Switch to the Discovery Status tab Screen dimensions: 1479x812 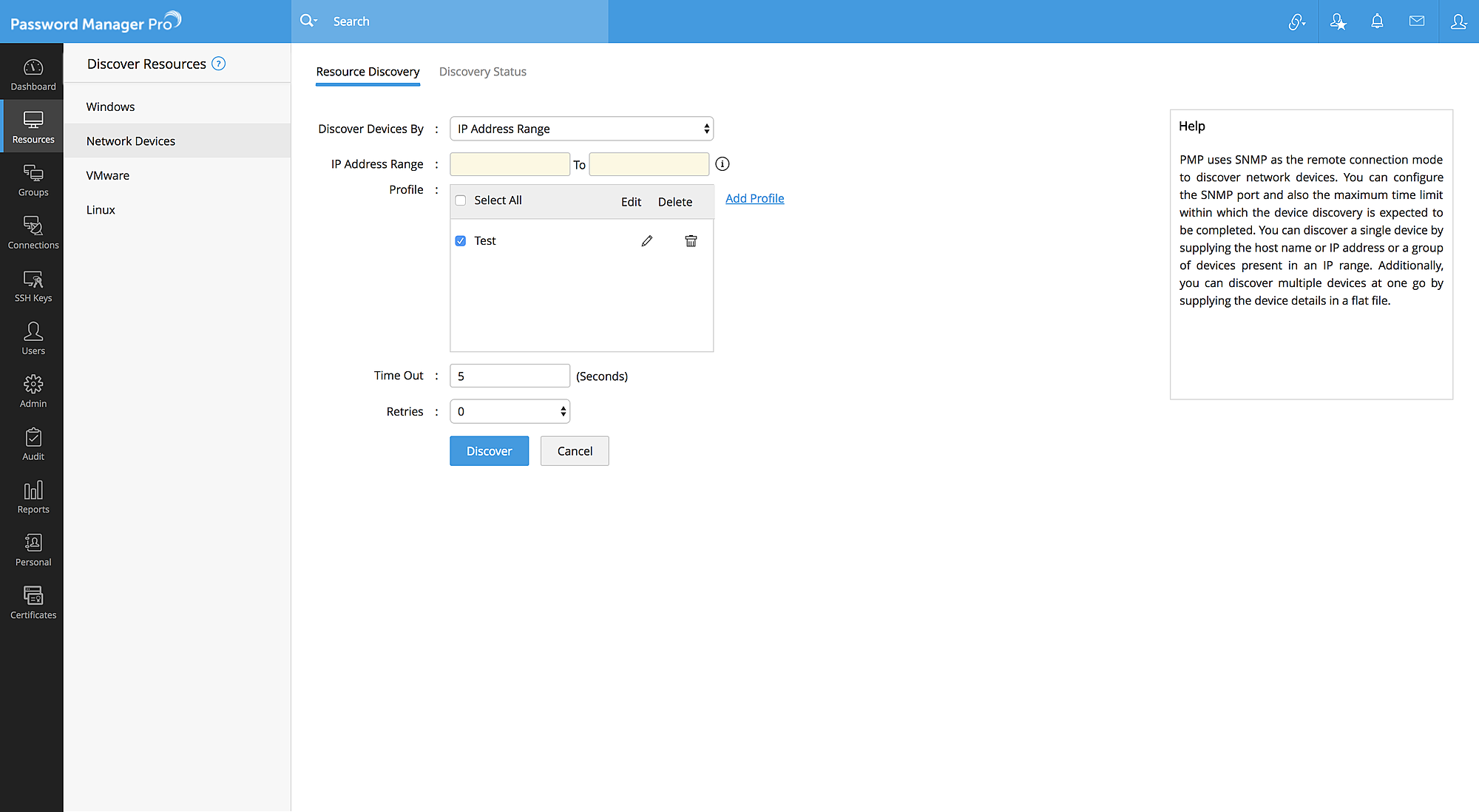(482, 71)
